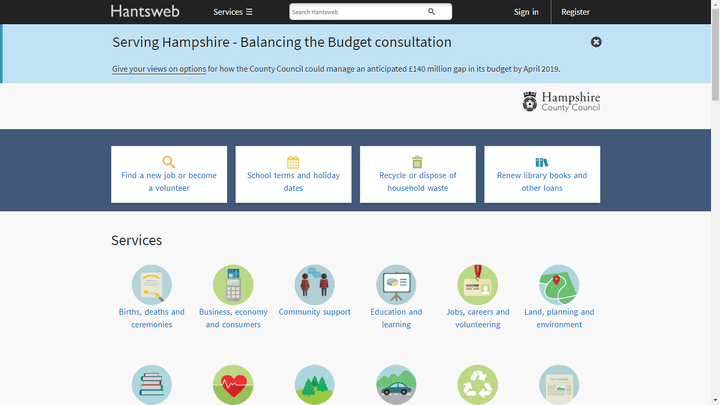Click the Business, economy calculator icon
The image size is (720, 405).
coord(233,285)
